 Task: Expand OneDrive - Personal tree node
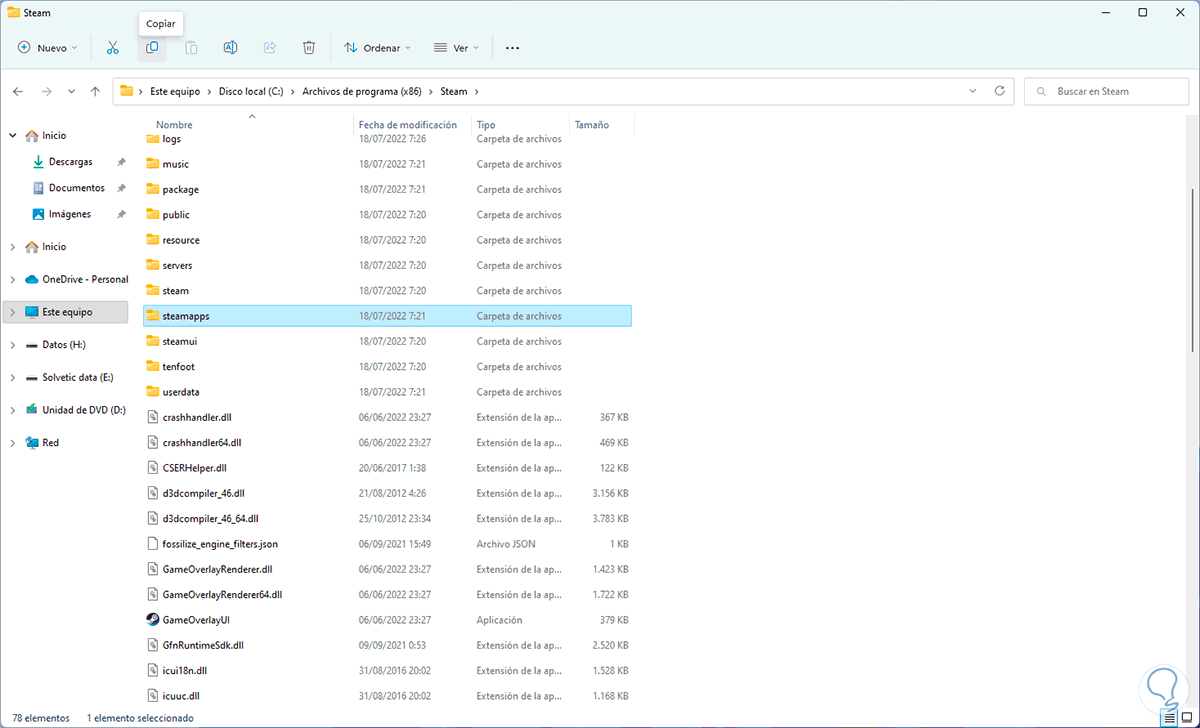13,280
